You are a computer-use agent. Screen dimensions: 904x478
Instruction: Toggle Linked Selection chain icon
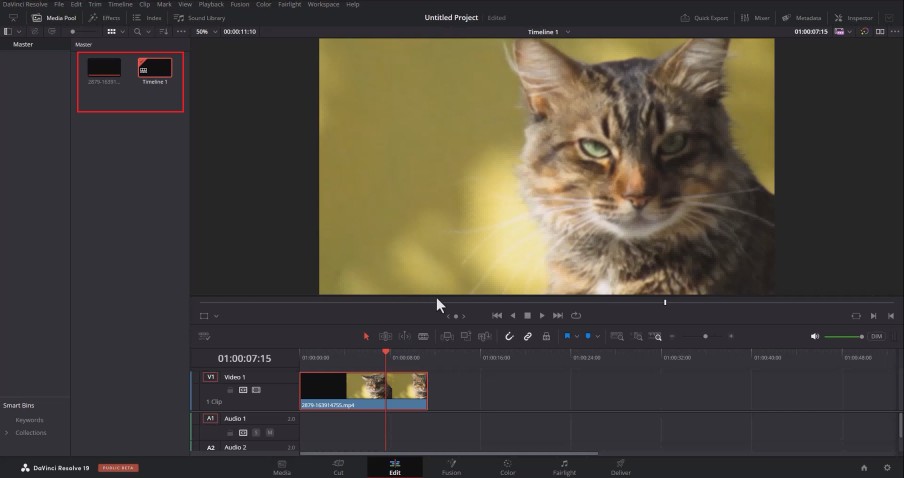(x=528, y=336)
